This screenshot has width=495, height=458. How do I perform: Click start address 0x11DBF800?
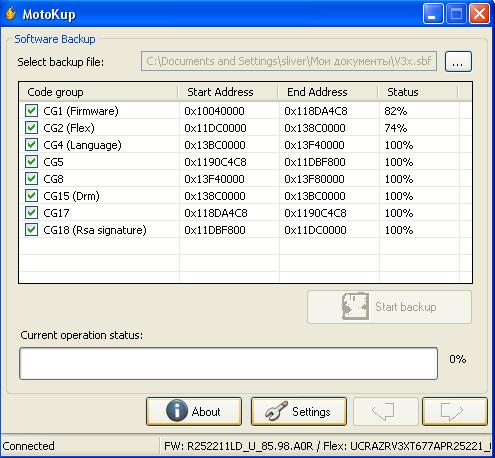(x=215, y=230)
